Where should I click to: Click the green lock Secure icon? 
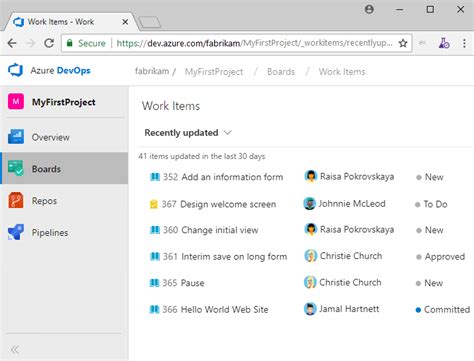point(69,43)
